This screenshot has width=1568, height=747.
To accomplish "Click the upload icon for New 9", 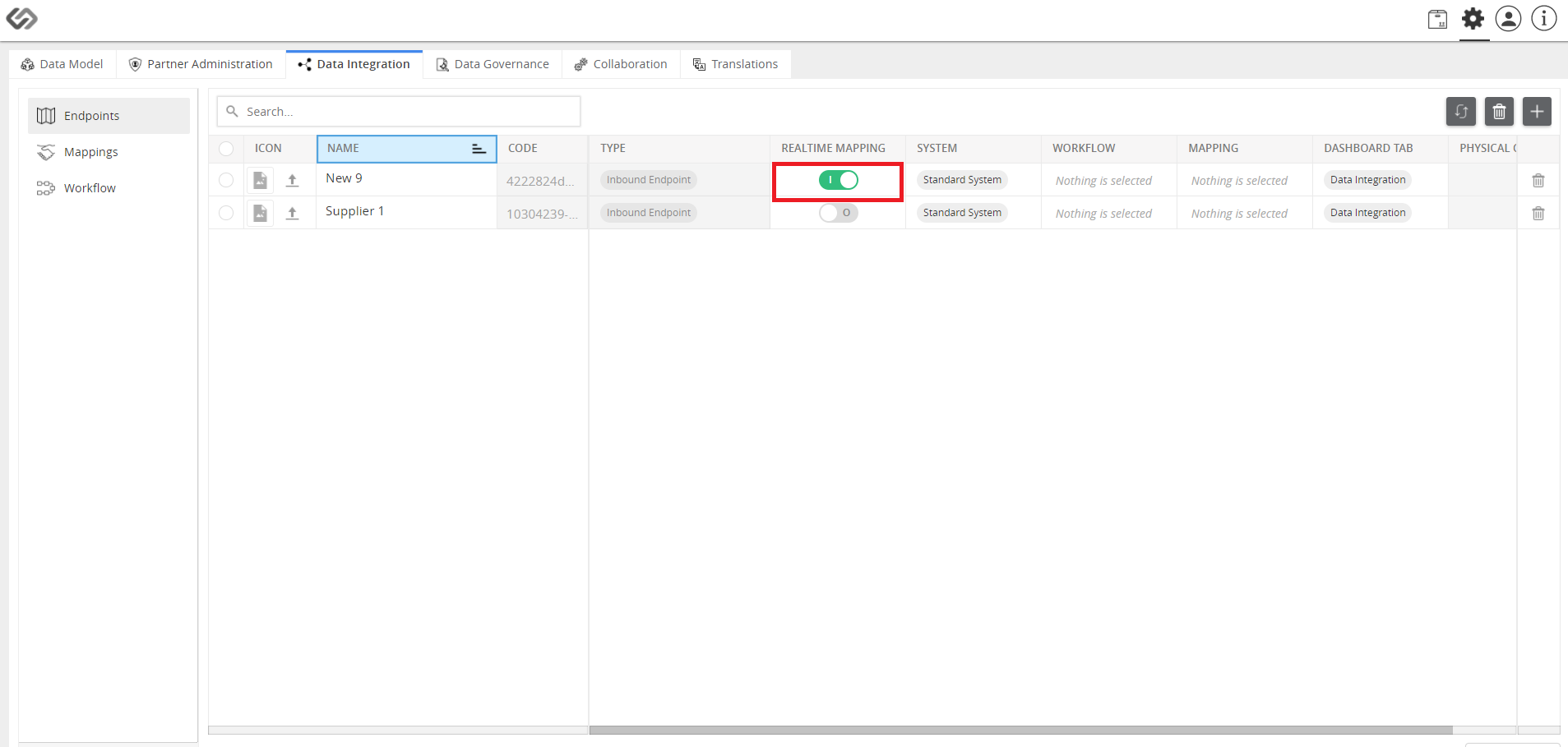I will coord(292,180).
